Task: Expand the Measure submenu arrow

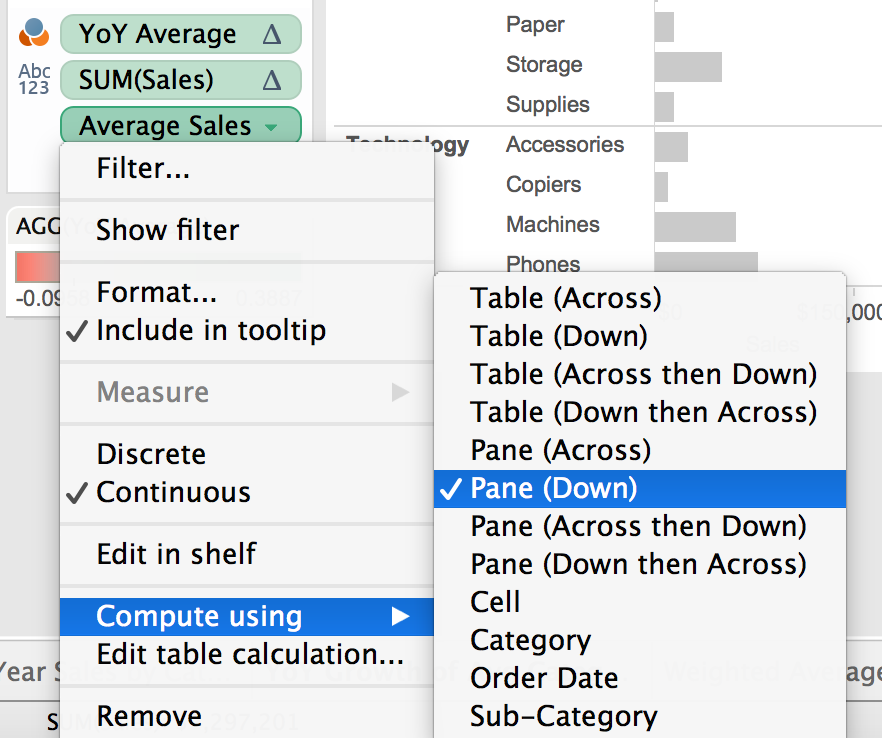Action: [x=400, y=392]
